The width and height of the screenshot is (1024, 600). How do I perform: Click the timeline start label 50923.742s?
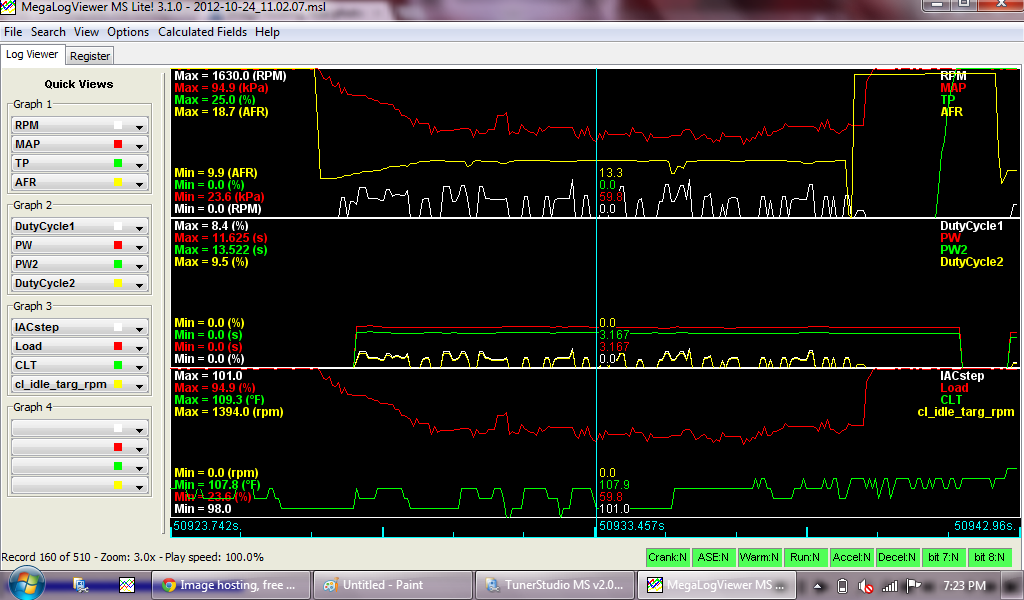click(x=207, y=526)
